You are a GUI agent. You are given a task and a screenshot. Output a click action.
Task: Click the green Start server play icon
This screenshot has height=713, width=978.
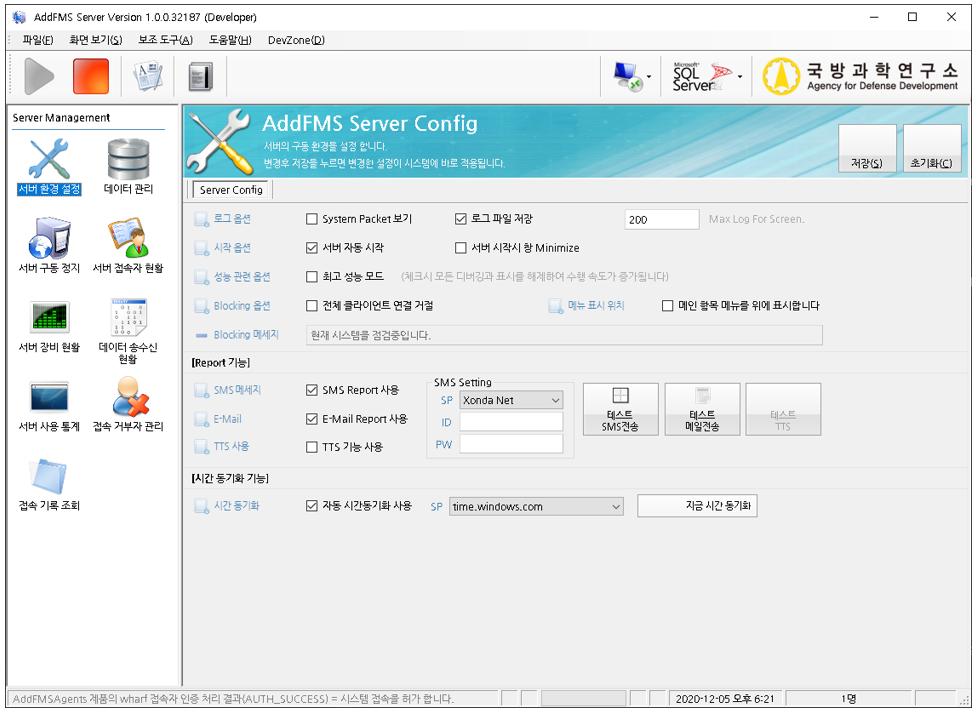[x=39, y=76]
